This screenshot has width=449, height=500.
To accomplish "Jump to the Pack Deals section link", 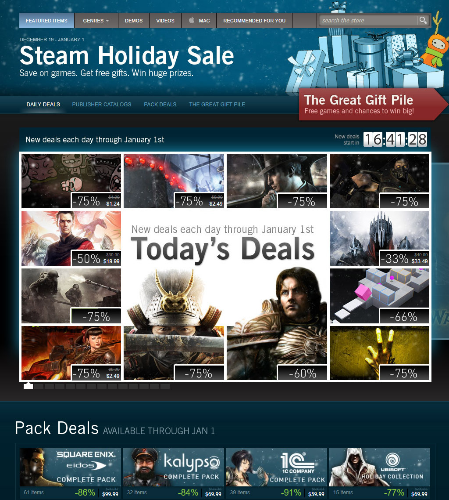I will pos(160,104).
